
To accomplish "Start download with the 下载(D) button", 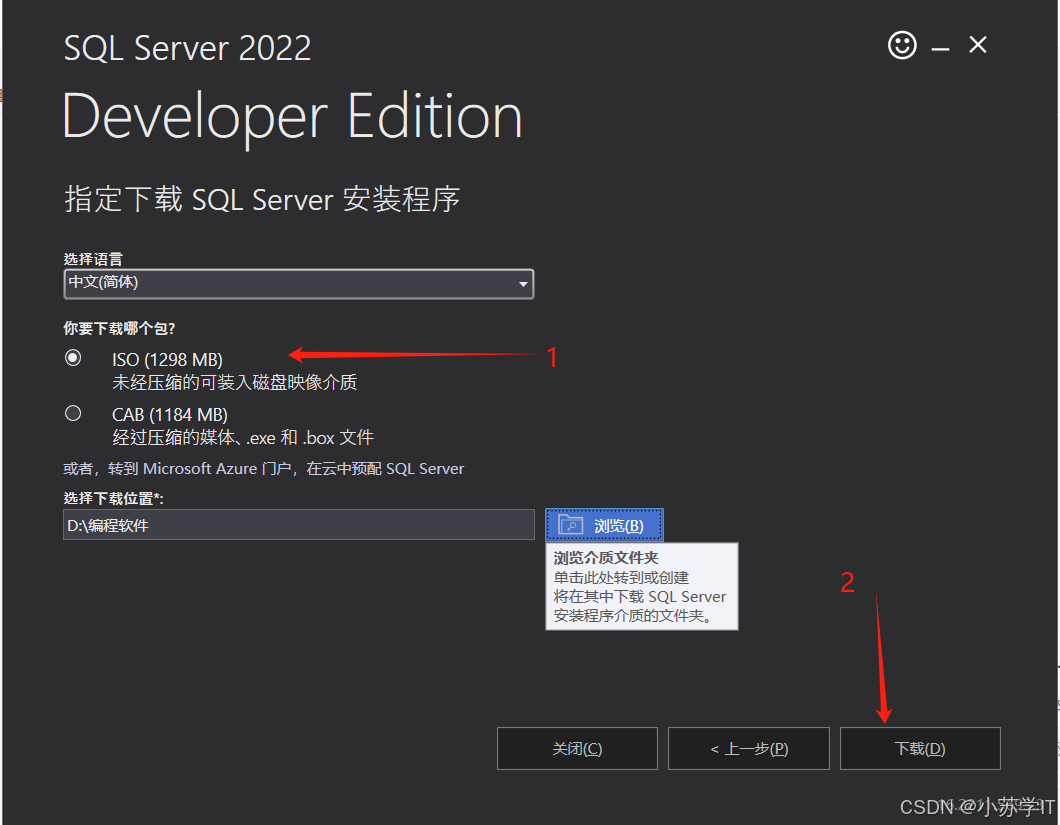I will [x=920, y=749].
